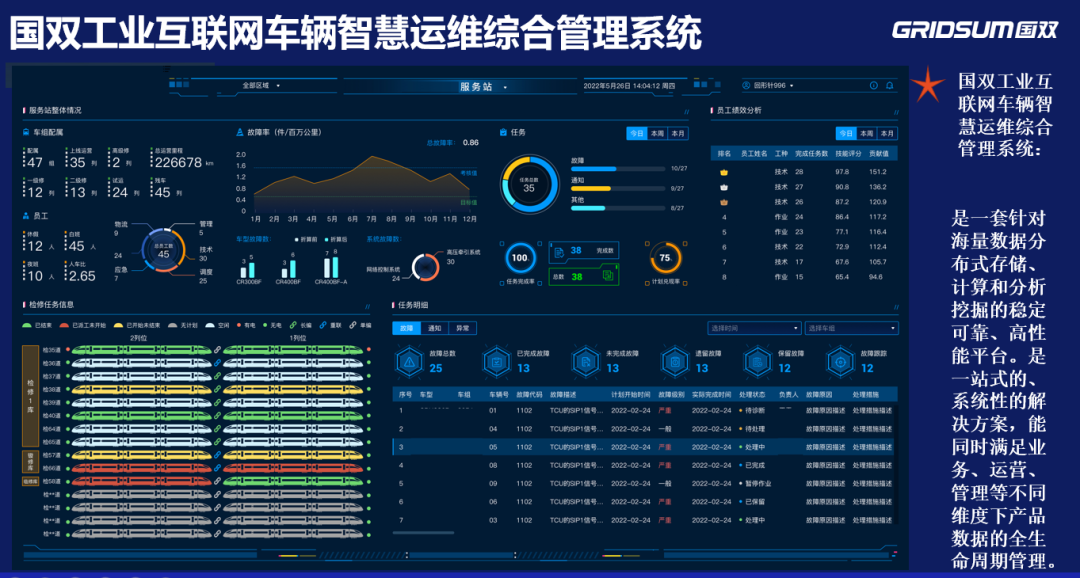Click the 保留故障 hexagon icon
The image size is (1080, 578).
[x=758, y=361]
